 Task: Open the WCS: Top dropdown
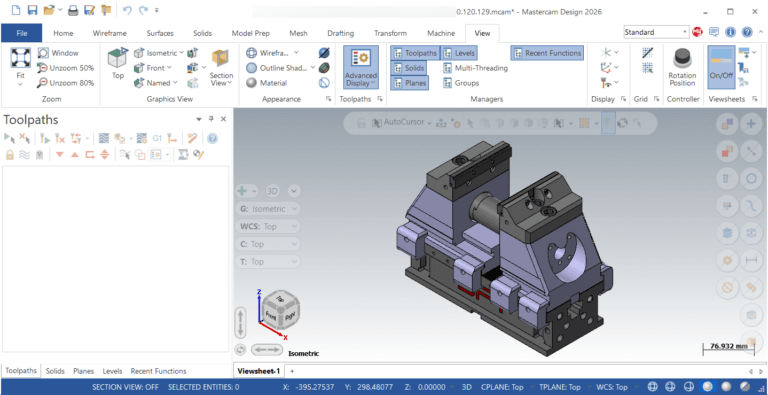click(268, 226)
